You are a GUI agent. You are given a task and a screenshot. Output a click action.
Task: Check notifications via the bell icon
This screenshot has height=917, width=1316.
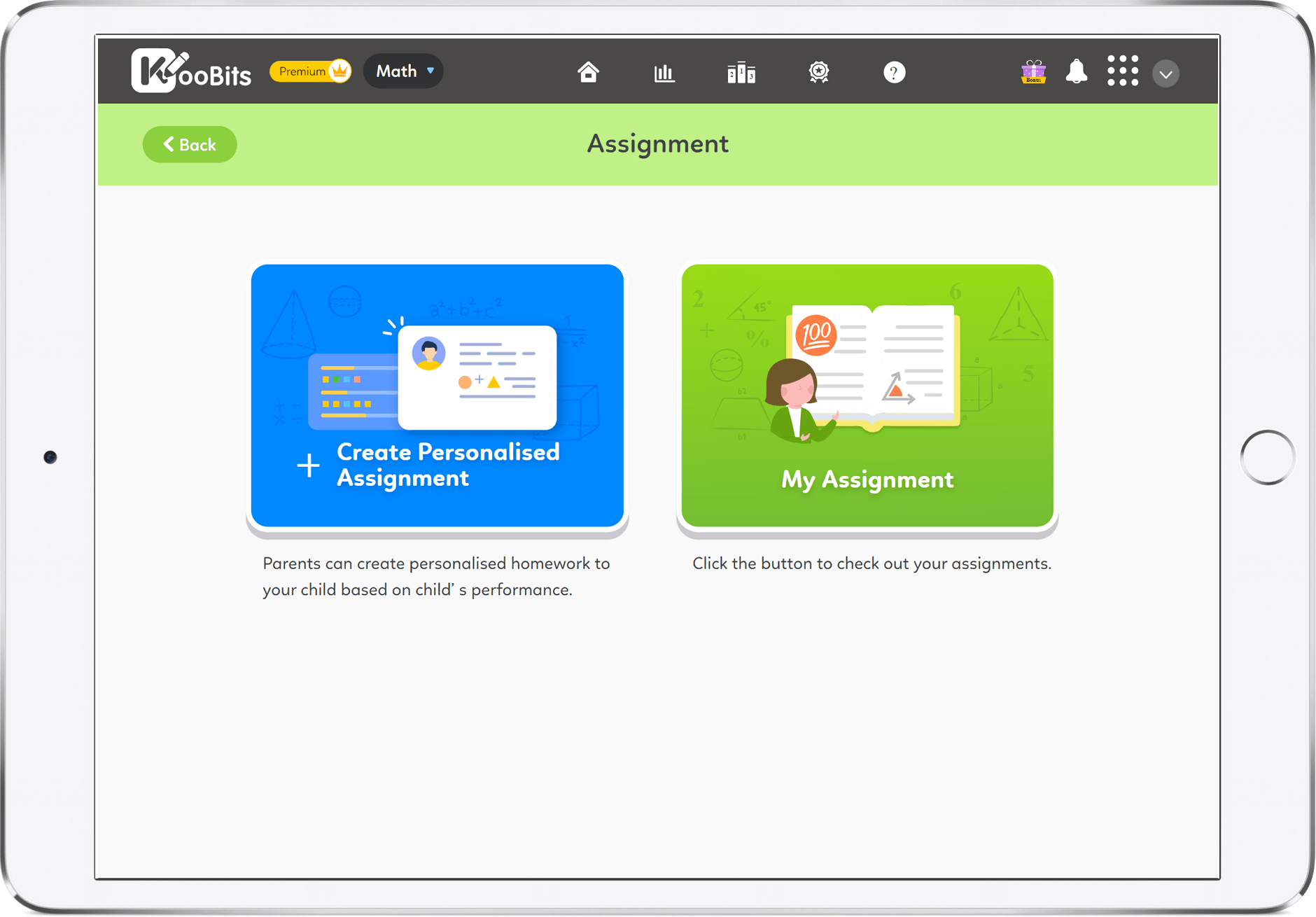(1077, 71)
